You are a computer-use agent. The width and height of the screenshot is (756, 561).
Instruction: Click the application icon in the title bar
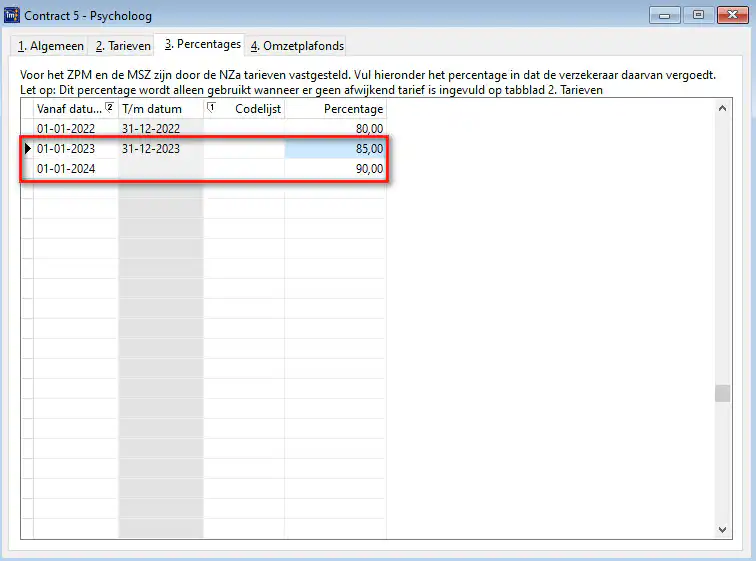(12, 15)
